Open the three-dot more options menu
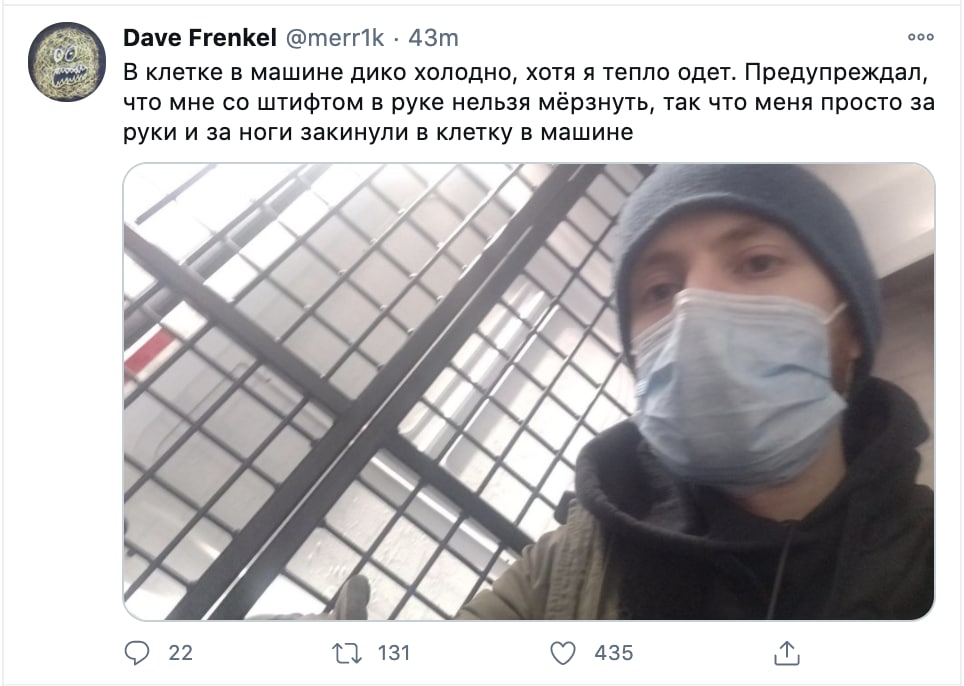This screenshot has height=686, width=964. click(x=920, y=37)
